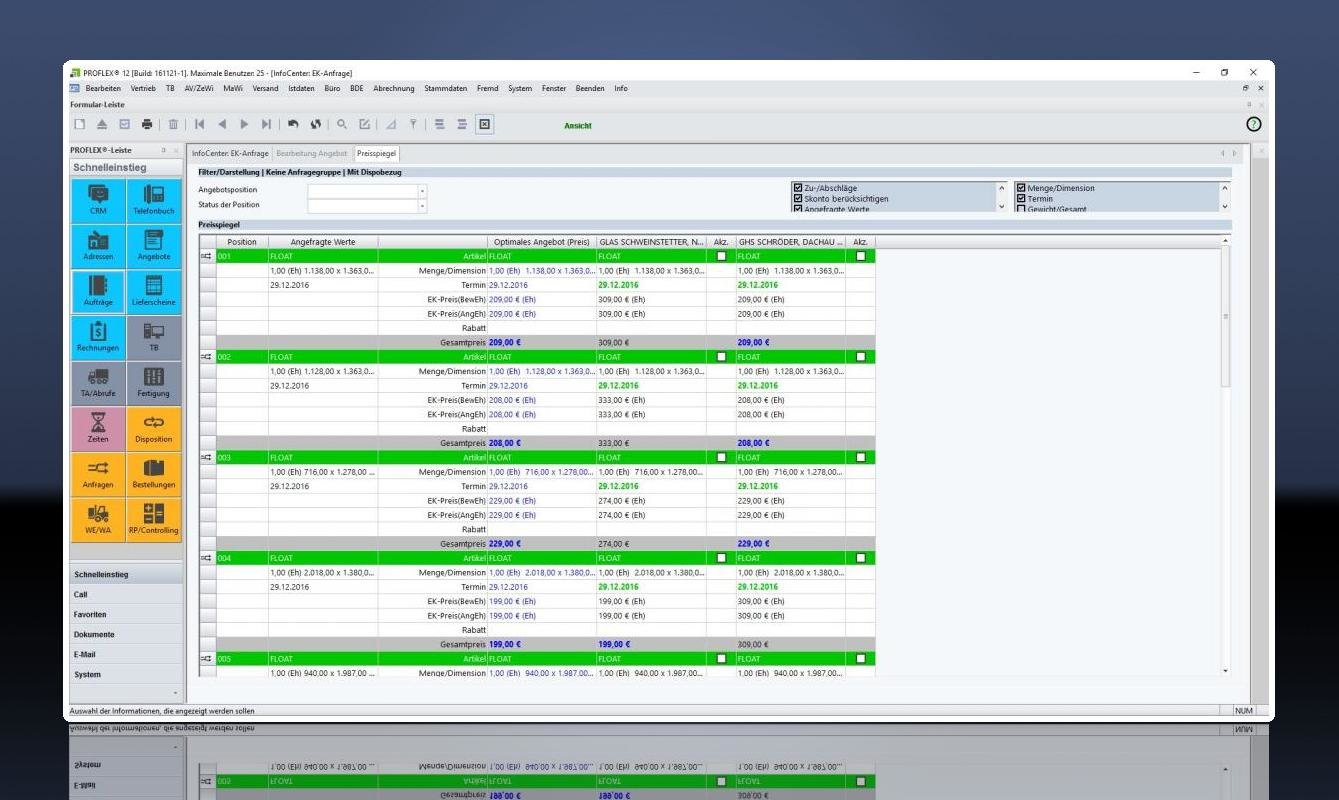The image size is (1339, 800).
Task: Open the Angebote tile
Action: 154,246
